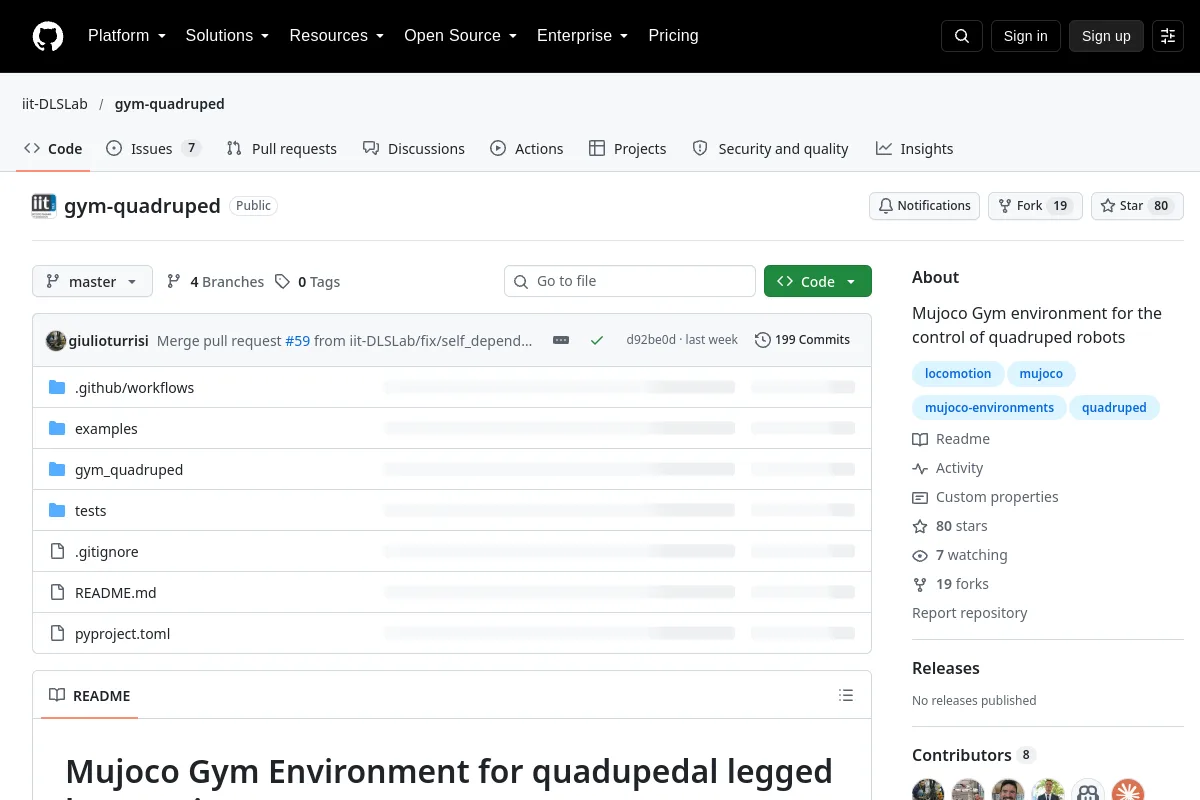View commit checks green checkmark
This screenshot has height=800, width=1200.
[597, 340]
